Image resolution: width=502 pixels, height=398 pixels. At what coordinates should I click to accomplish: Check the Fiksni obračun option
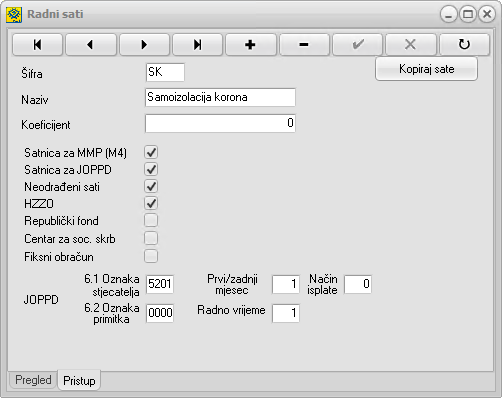(151, 256)
